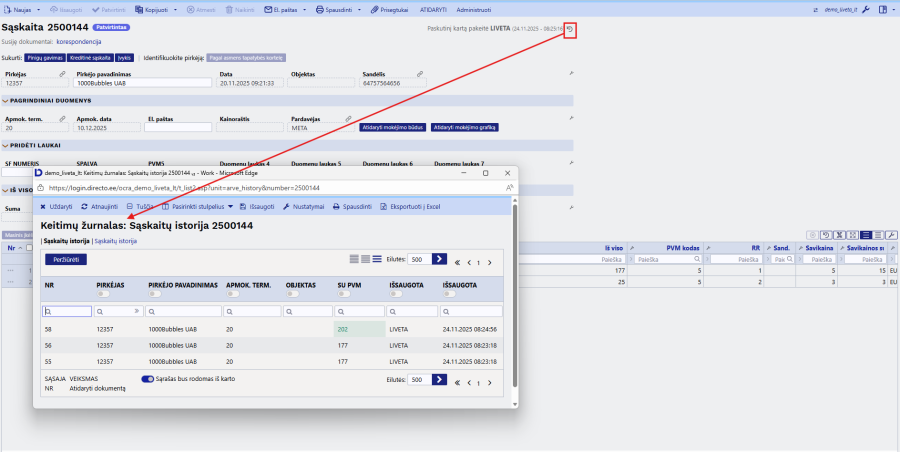
Task: Click the Peržiūrėti button
Action: point(66,259)
